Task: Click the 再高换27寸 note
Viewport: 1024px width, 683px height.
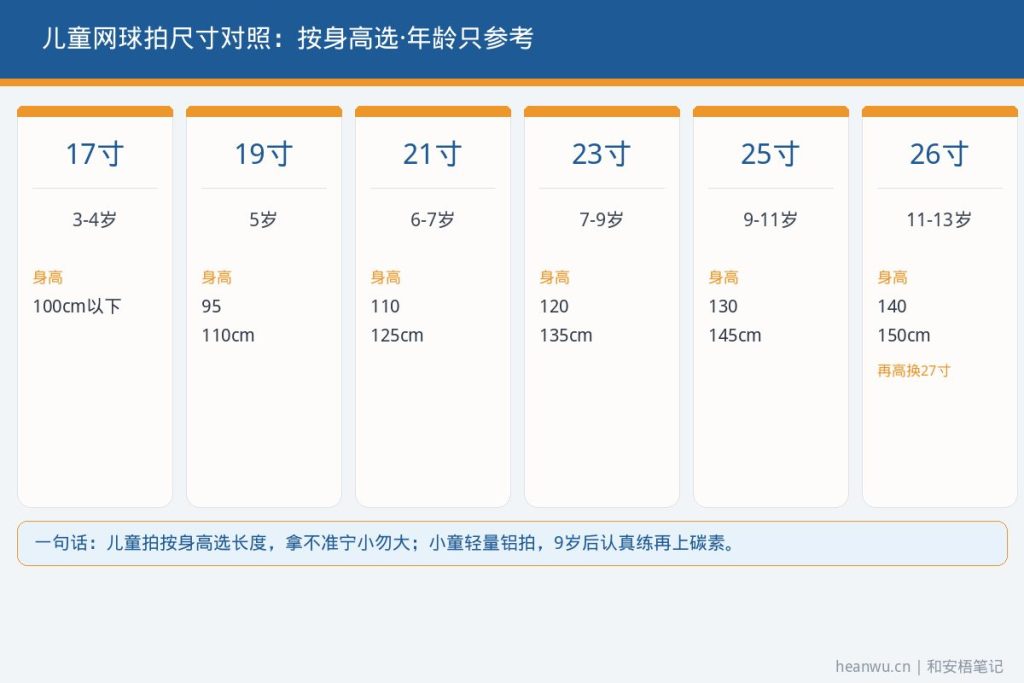Action: click(x=914, y=371)
